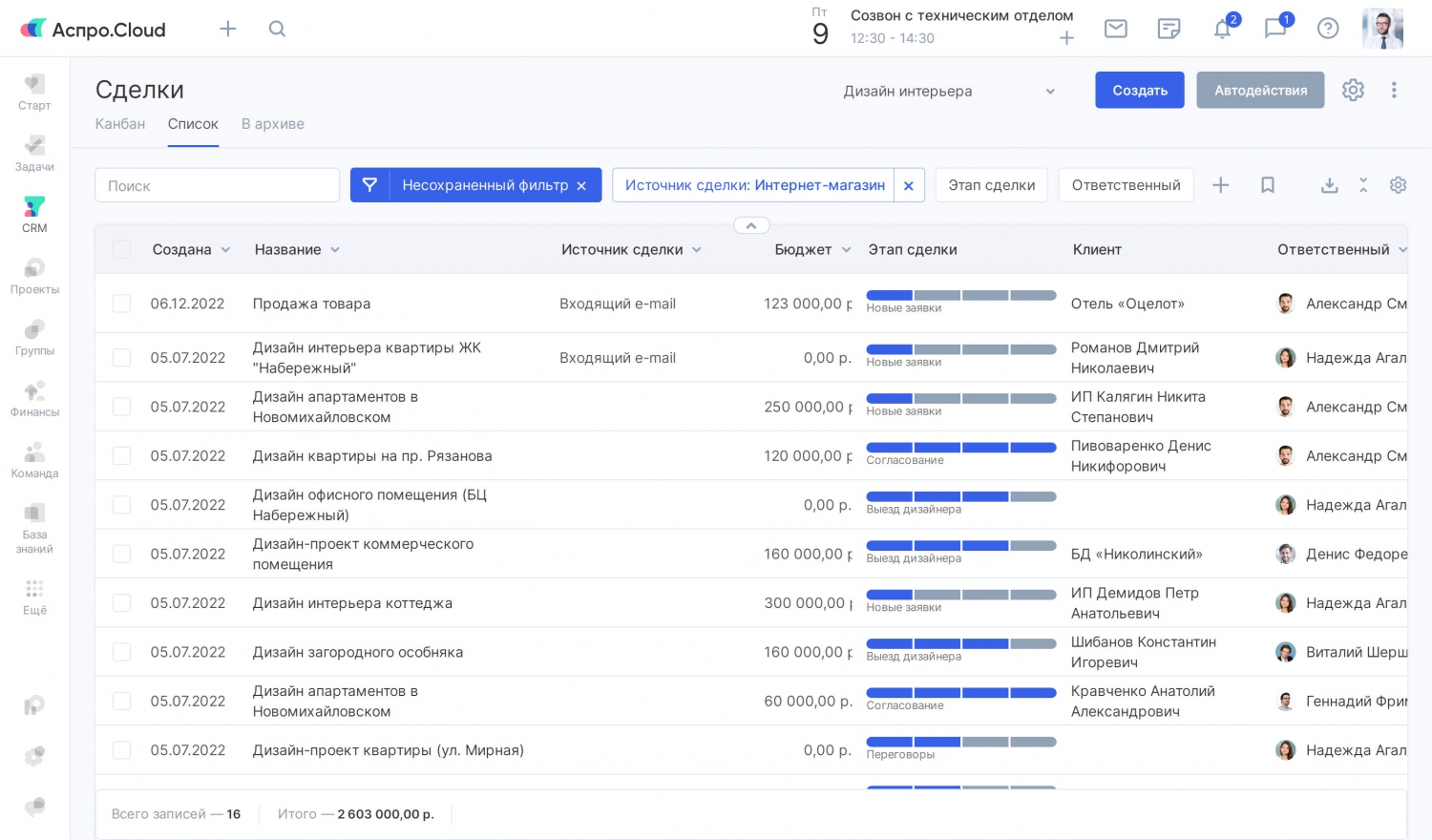Switch to the Канбан tab
The width and height of the screenshot is (1432, 840).
(x=120, y=124)
